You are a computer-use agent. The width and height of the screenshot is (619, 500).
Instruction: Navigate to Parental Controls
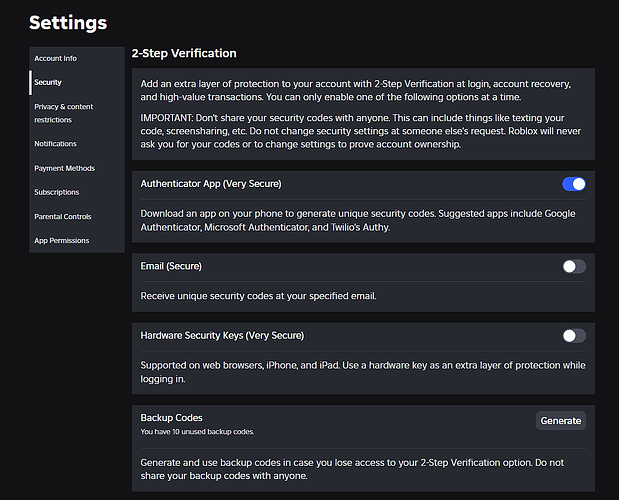pos(62,216)
